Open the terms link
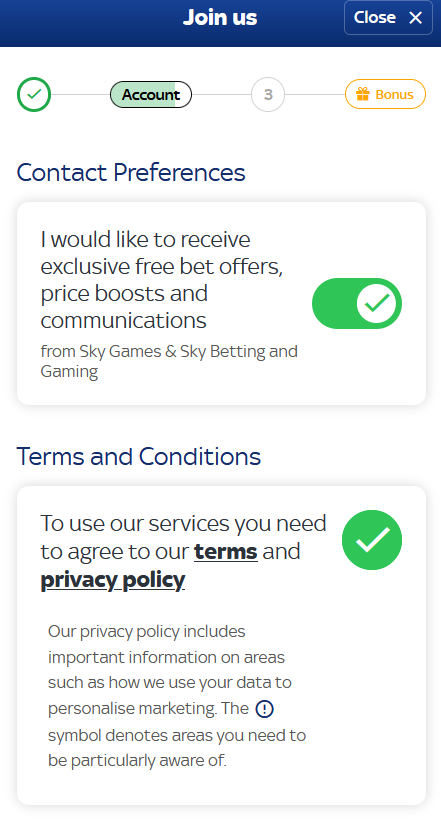 click(x=226, y=551)
